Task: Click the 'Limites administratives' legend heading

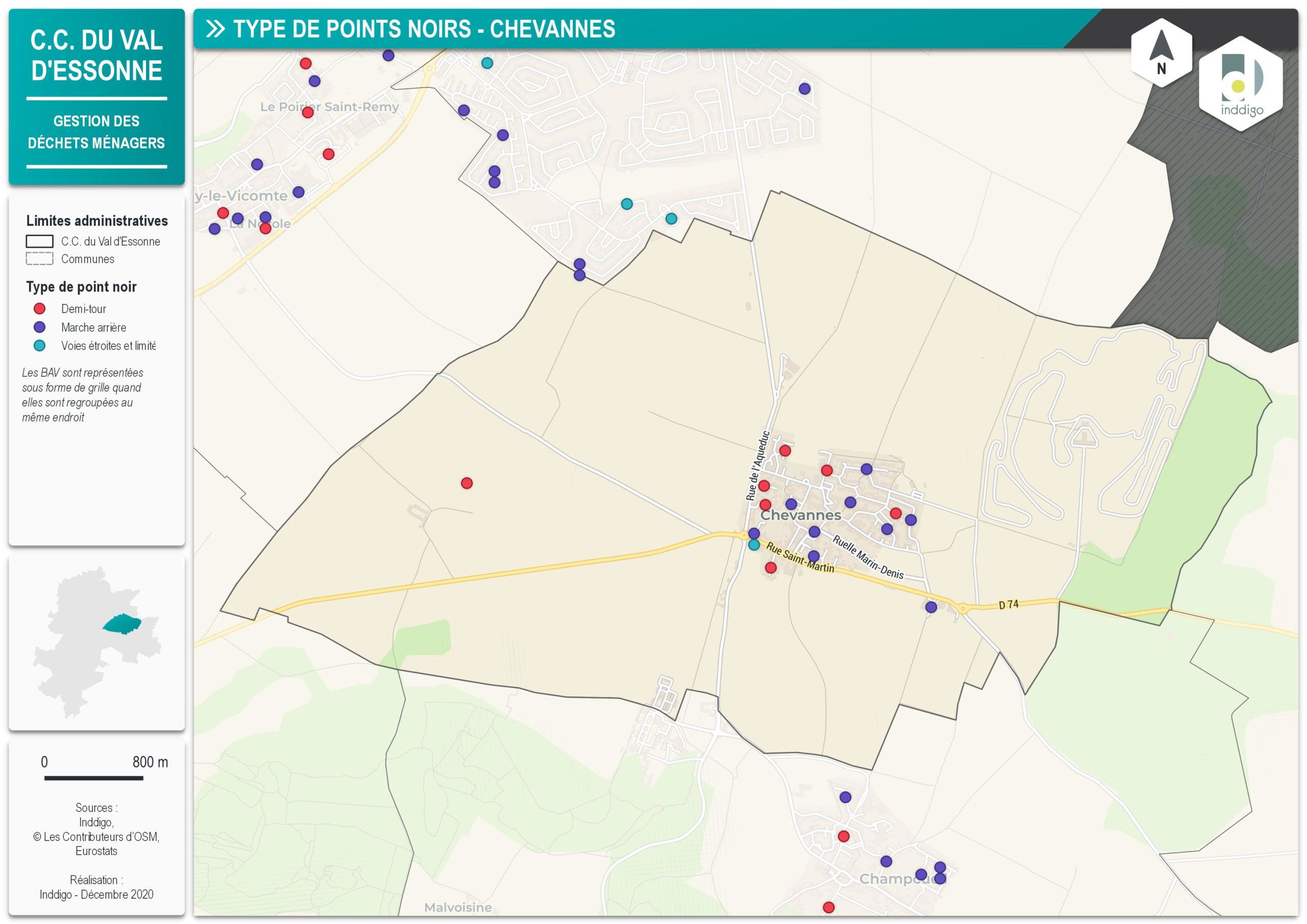Action: pyautogui.click(x=98, y=221)
